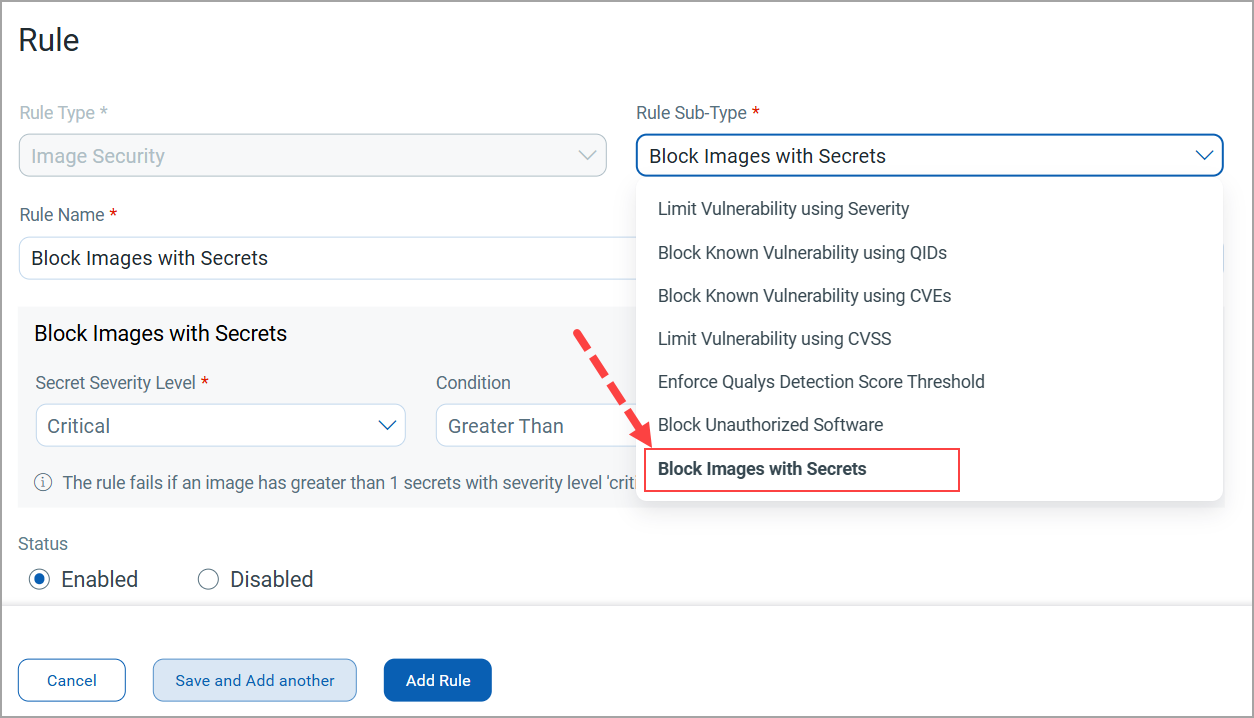Click Save and Add another button
The image size is (1254, 718).
tap(255, 680)
